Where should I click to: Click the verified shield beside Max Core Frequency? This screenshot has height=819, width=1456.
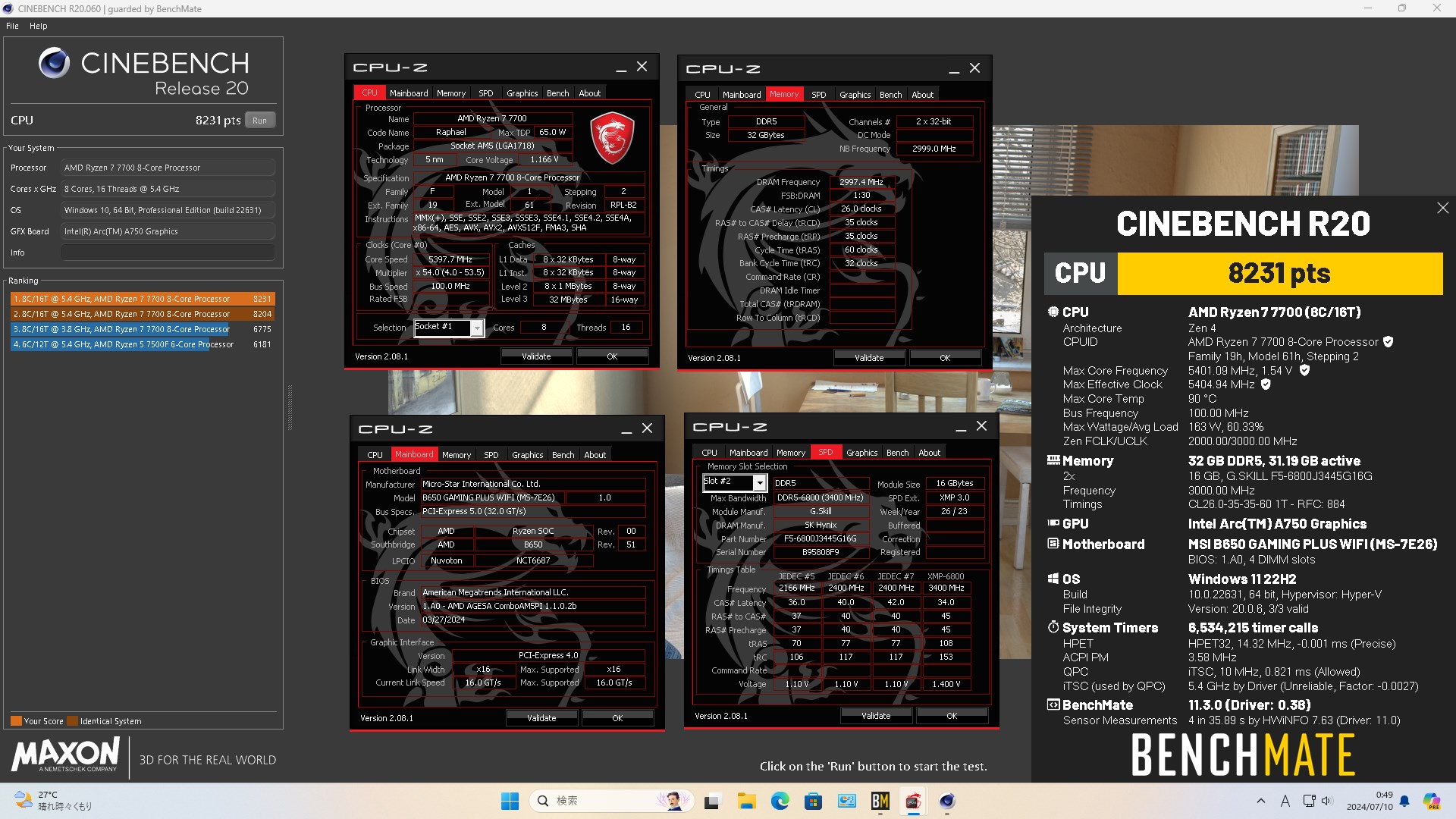click(1304, 370)
